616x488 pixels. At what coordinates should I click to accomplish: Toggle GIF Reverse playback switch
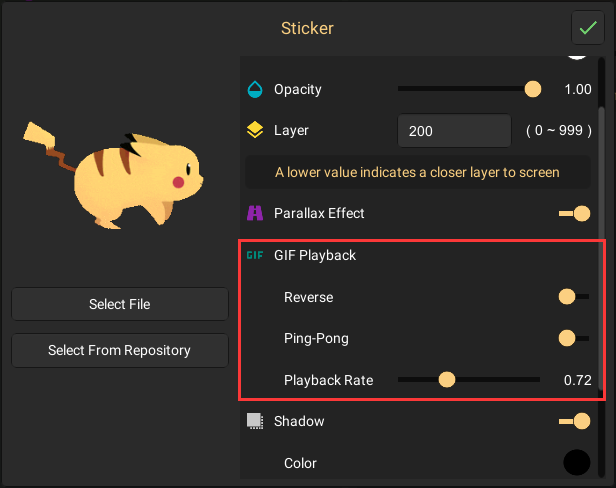pos(573,297)
